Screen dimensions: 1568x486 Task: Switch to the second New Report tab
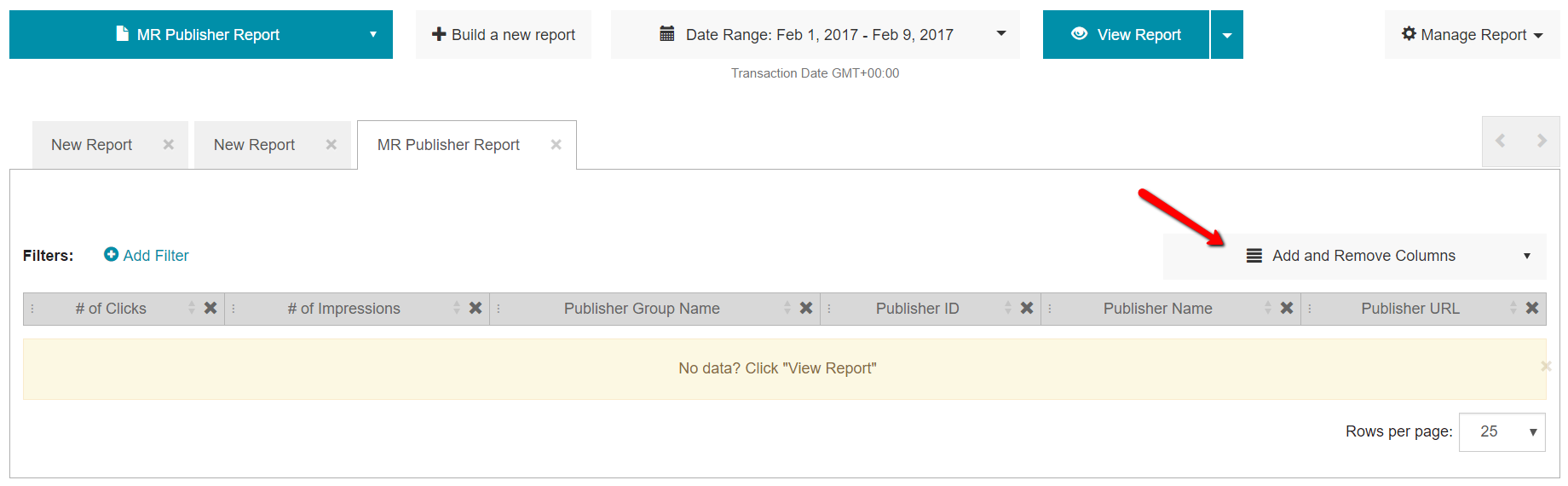tap(254, 145)
